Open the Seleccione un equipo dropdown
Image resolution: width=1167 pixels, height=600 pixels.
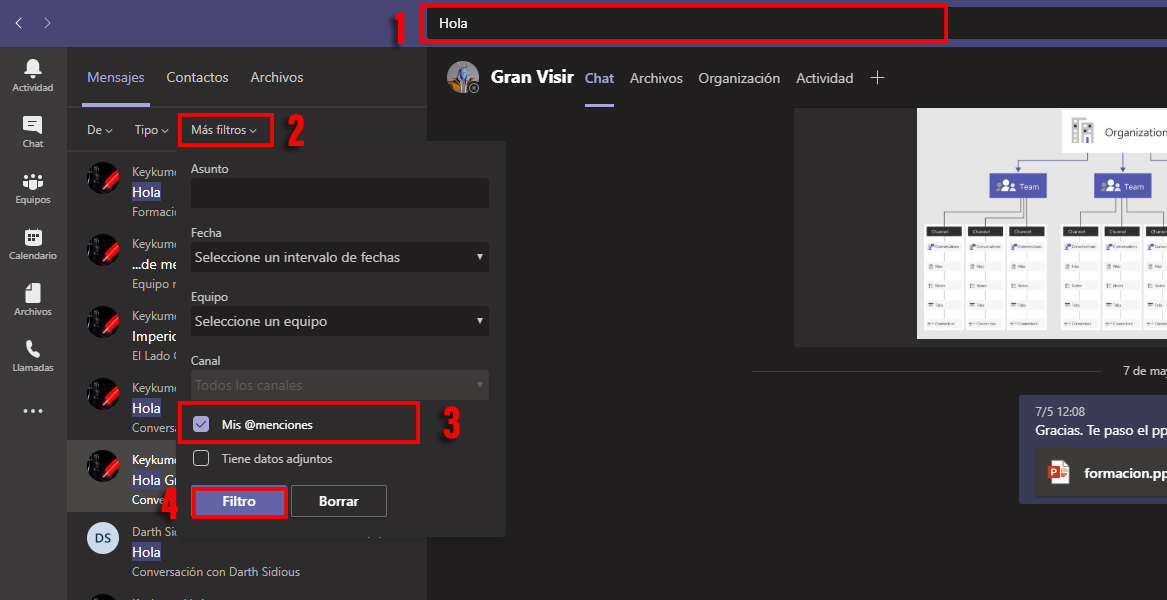pyautogui.click(x=339, y=321)
